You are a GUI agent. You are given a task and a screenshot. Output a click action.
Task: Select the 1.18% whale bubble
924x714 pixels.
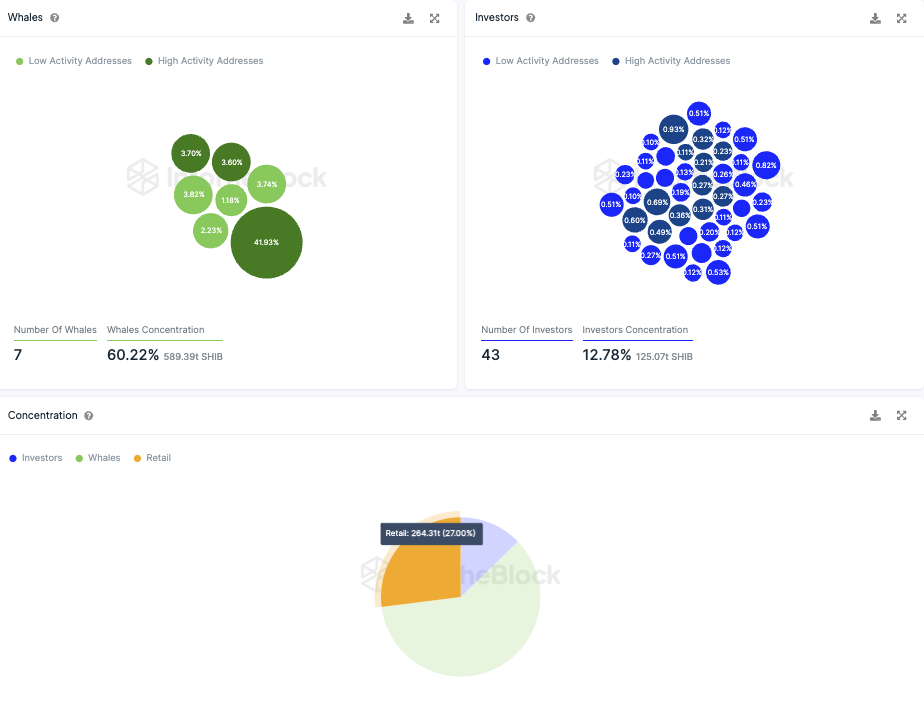(x=230, y=200)
